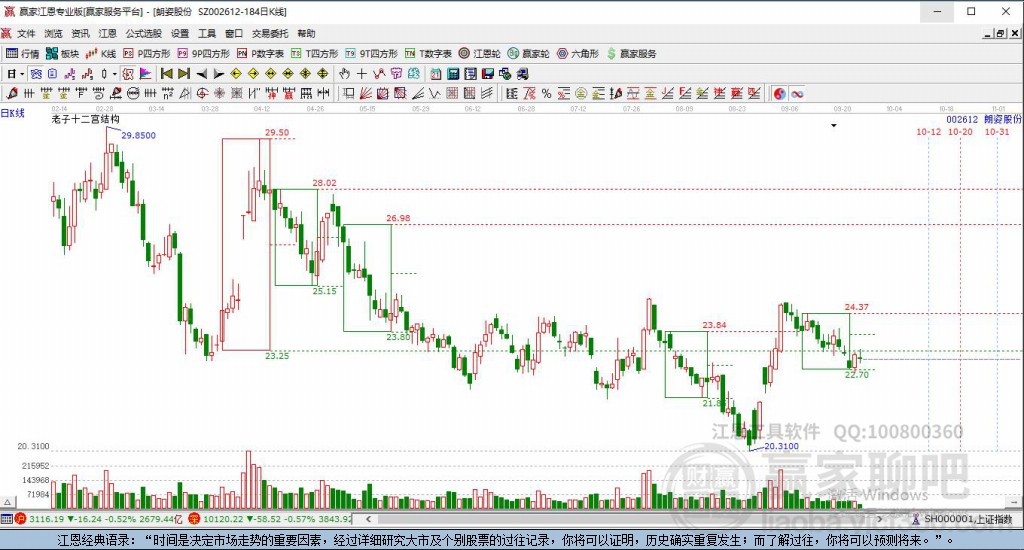The height and width of the screenshot is (550, 1024).
Task: Click the black right arrow to step forward
Action: coord(219,74)
